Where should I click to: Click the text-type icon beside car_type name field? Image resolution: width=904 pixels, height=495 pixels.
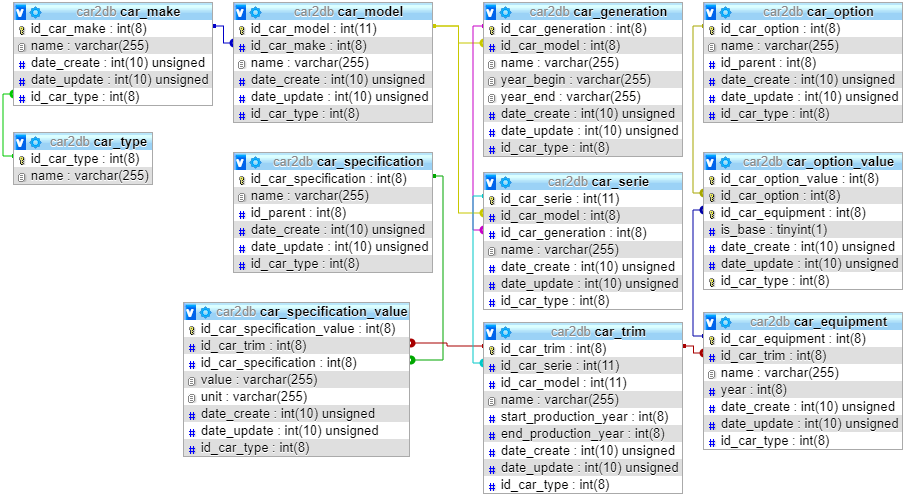[22, 176]
